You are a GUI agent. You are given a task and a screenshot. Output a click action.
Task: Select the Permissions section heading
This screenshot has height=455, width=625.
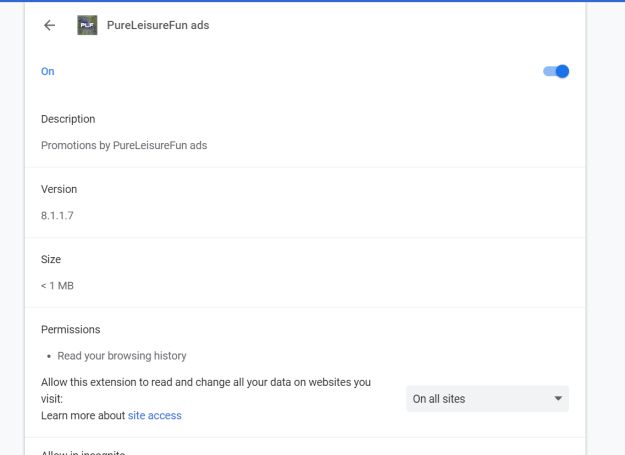(71, 329)
